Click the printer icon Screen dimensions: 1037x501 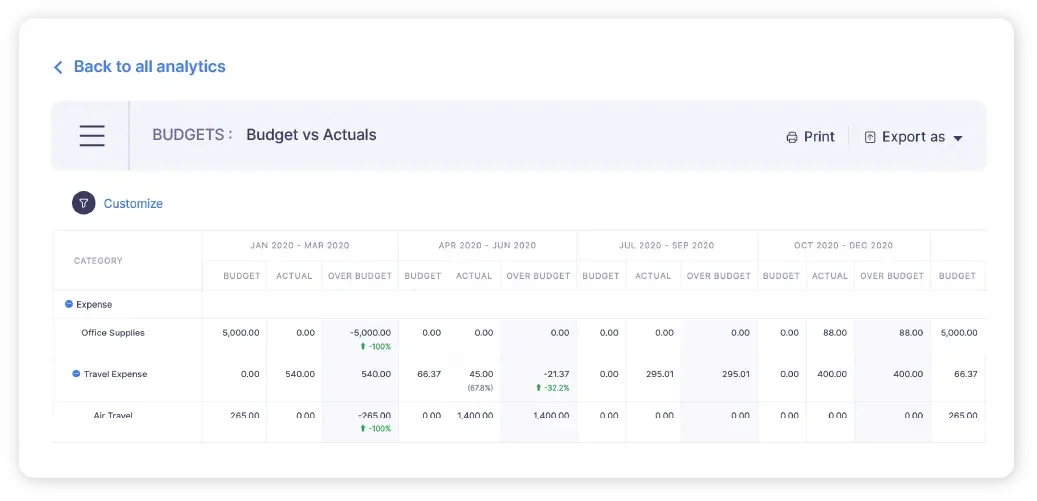[792, 137]
